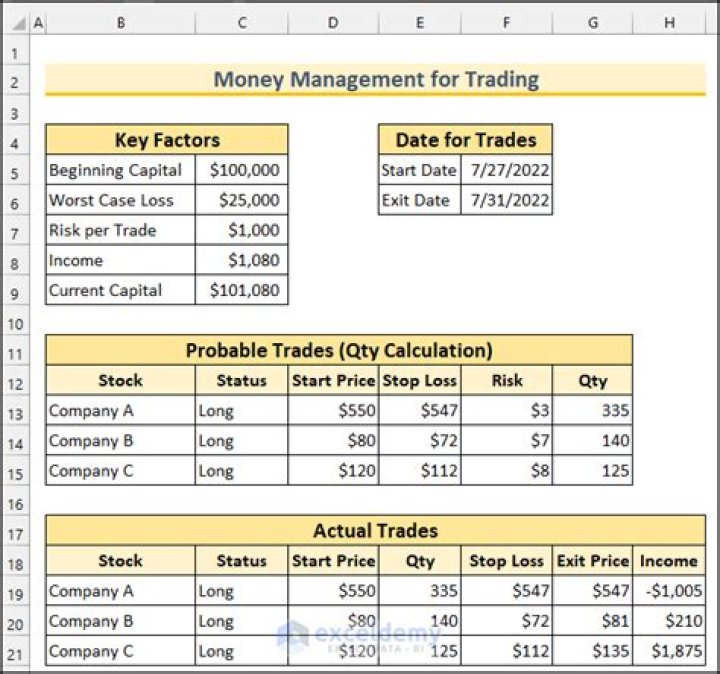
Task: Select column C header
Action: [242, 22]
